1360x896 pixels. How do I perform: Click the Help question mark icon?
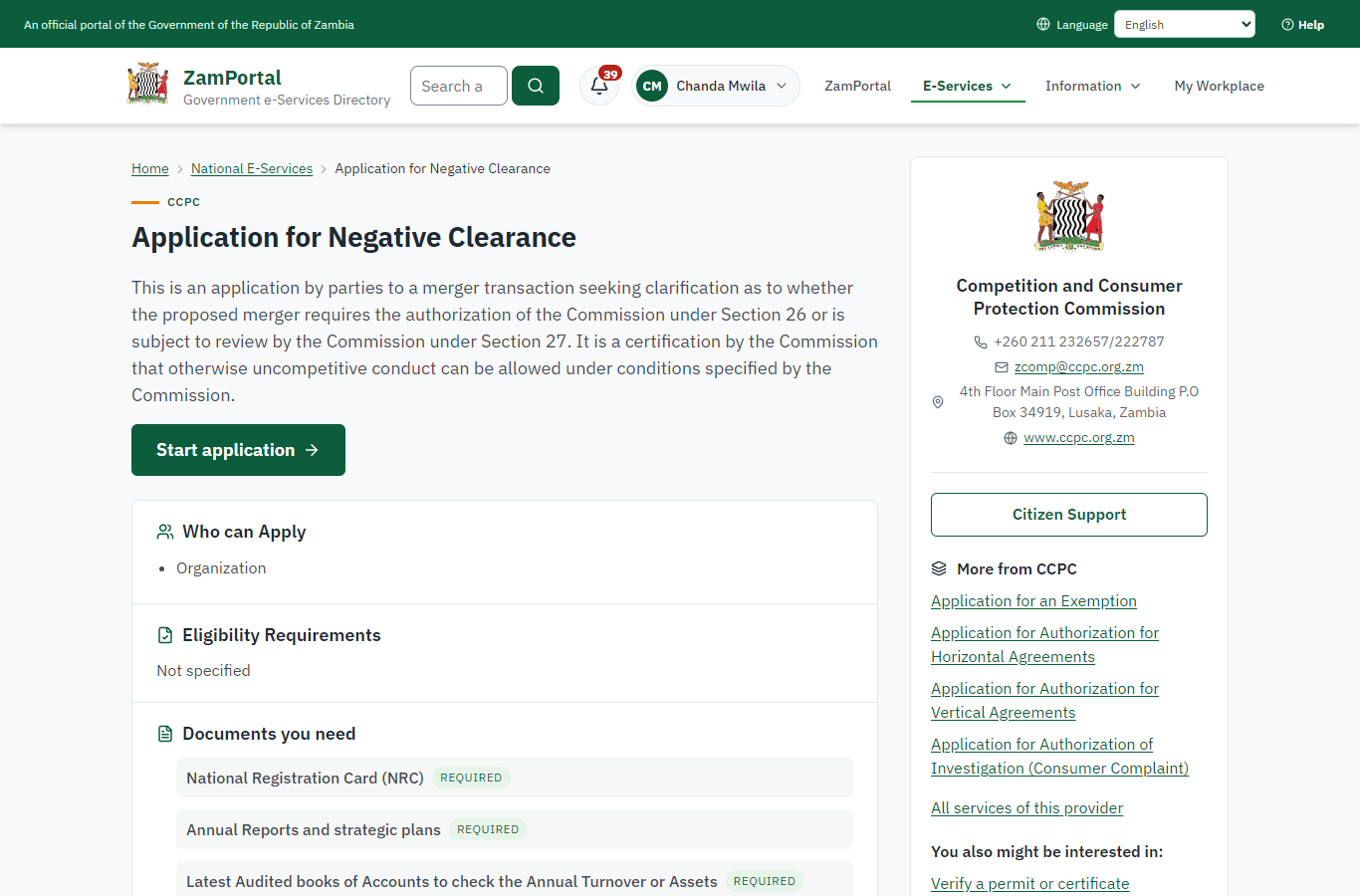(x=1287, y=25)
